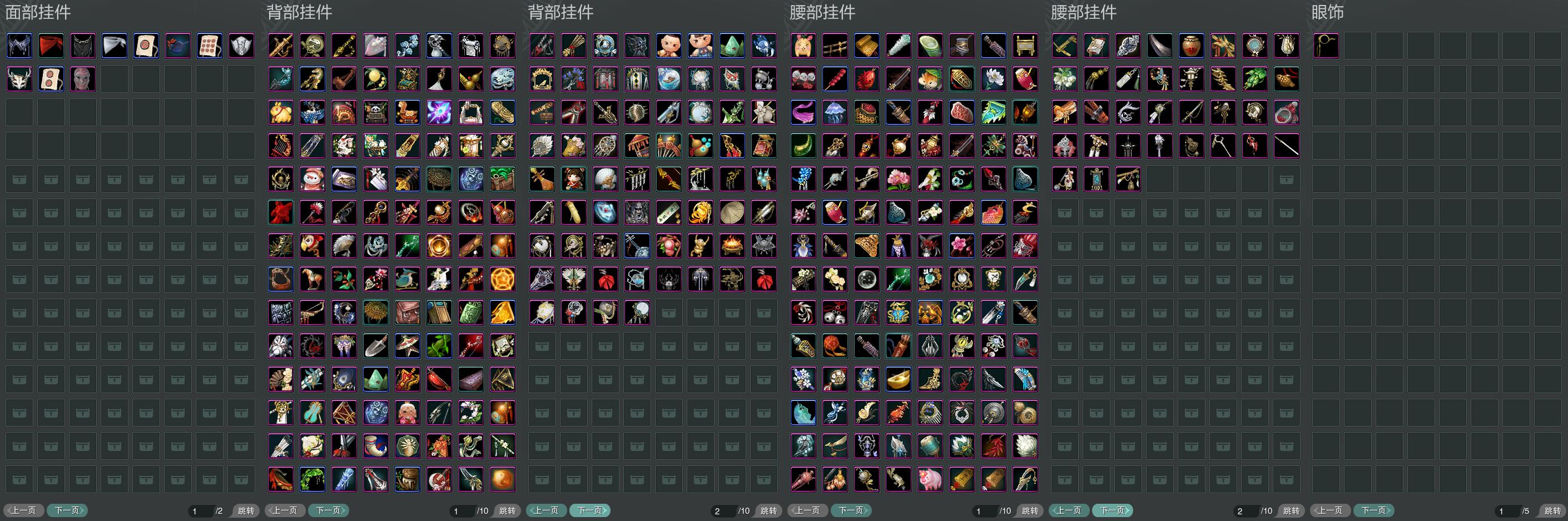Select the white lotus flower waist pendant

(994, 79)
